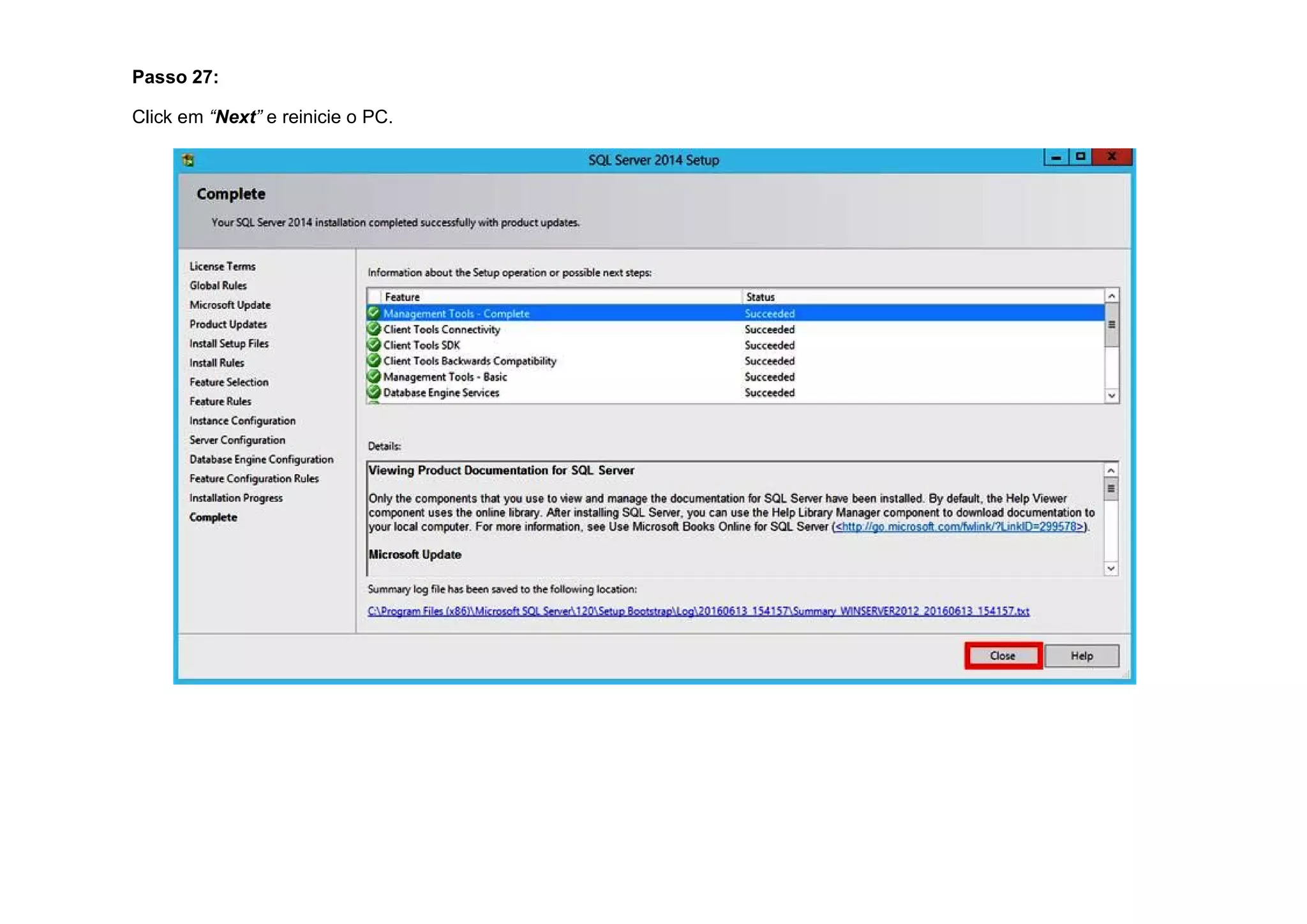Click the Microsoft Update heading in Details
This screenshot has width=1307, height=924.
(x=415, y=555)
